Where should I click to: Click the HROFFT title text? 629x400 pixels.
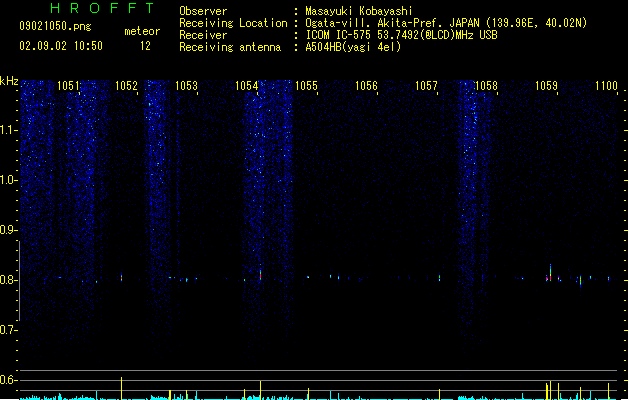pyautogui.click(x=103, y=8)
